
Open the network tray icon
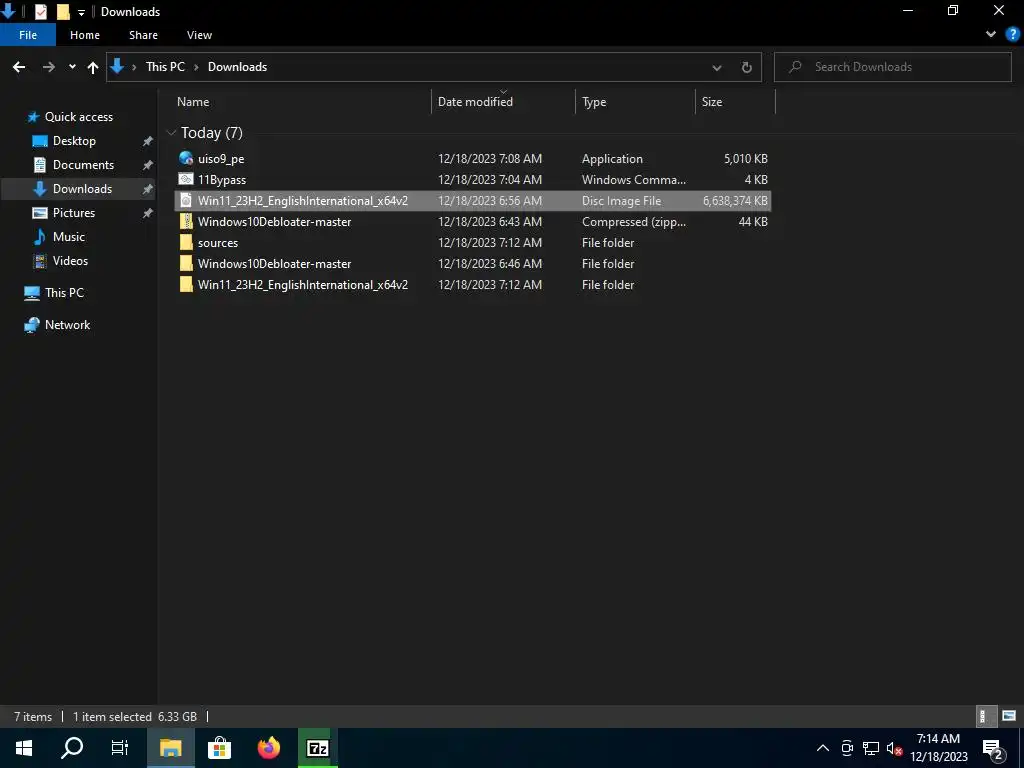point(871,748)
